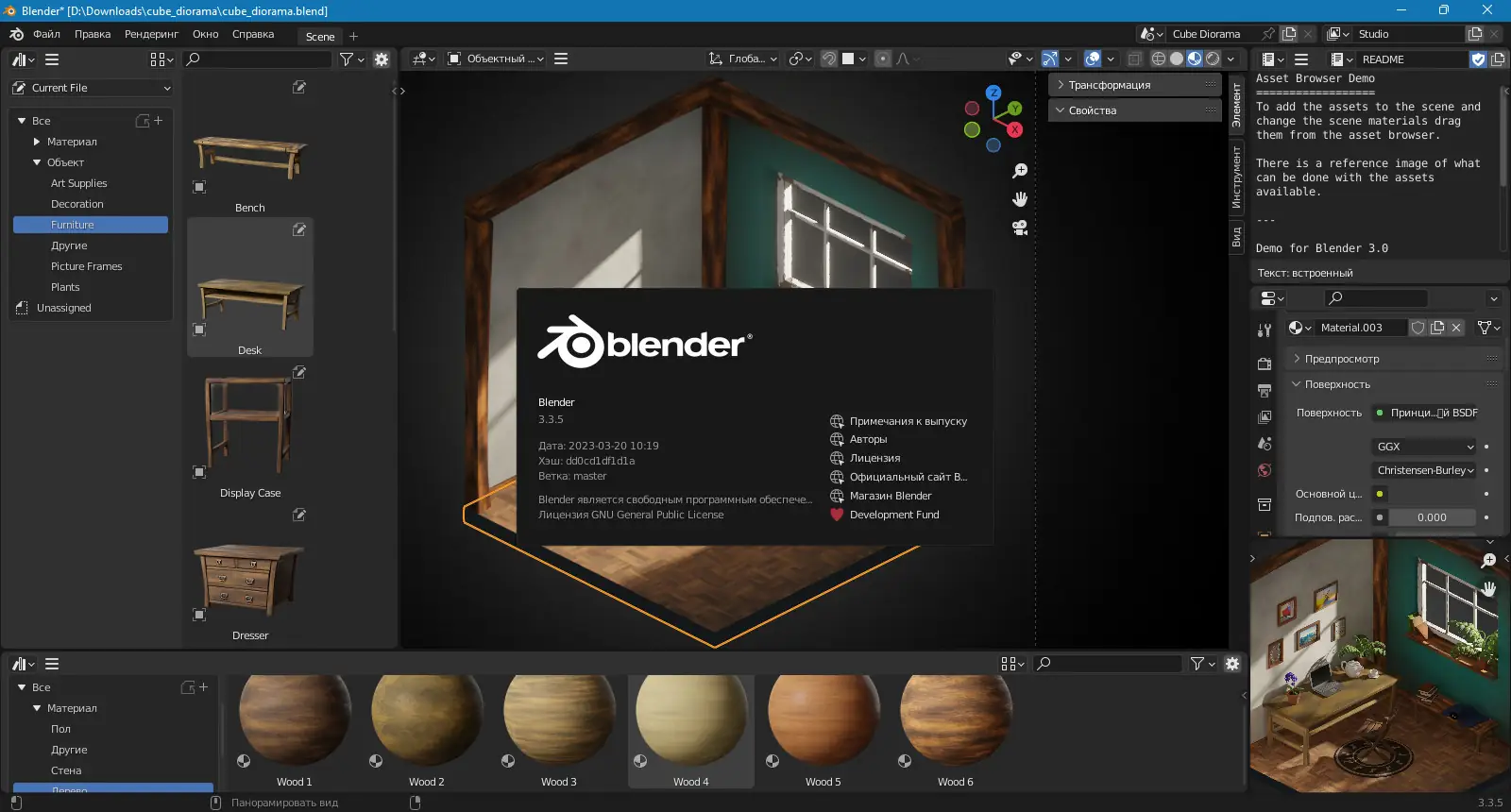This screenshot has height=812, width=1511.
Task: Open settings gear in Wood materials browser header
Action: [x=1232, y=664]
